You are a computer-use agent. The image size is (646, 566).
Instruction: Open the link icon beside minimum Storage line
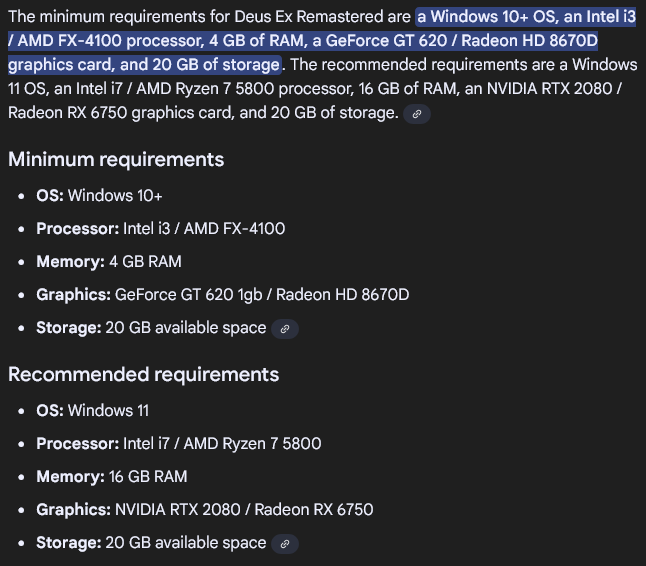(285, 328)
